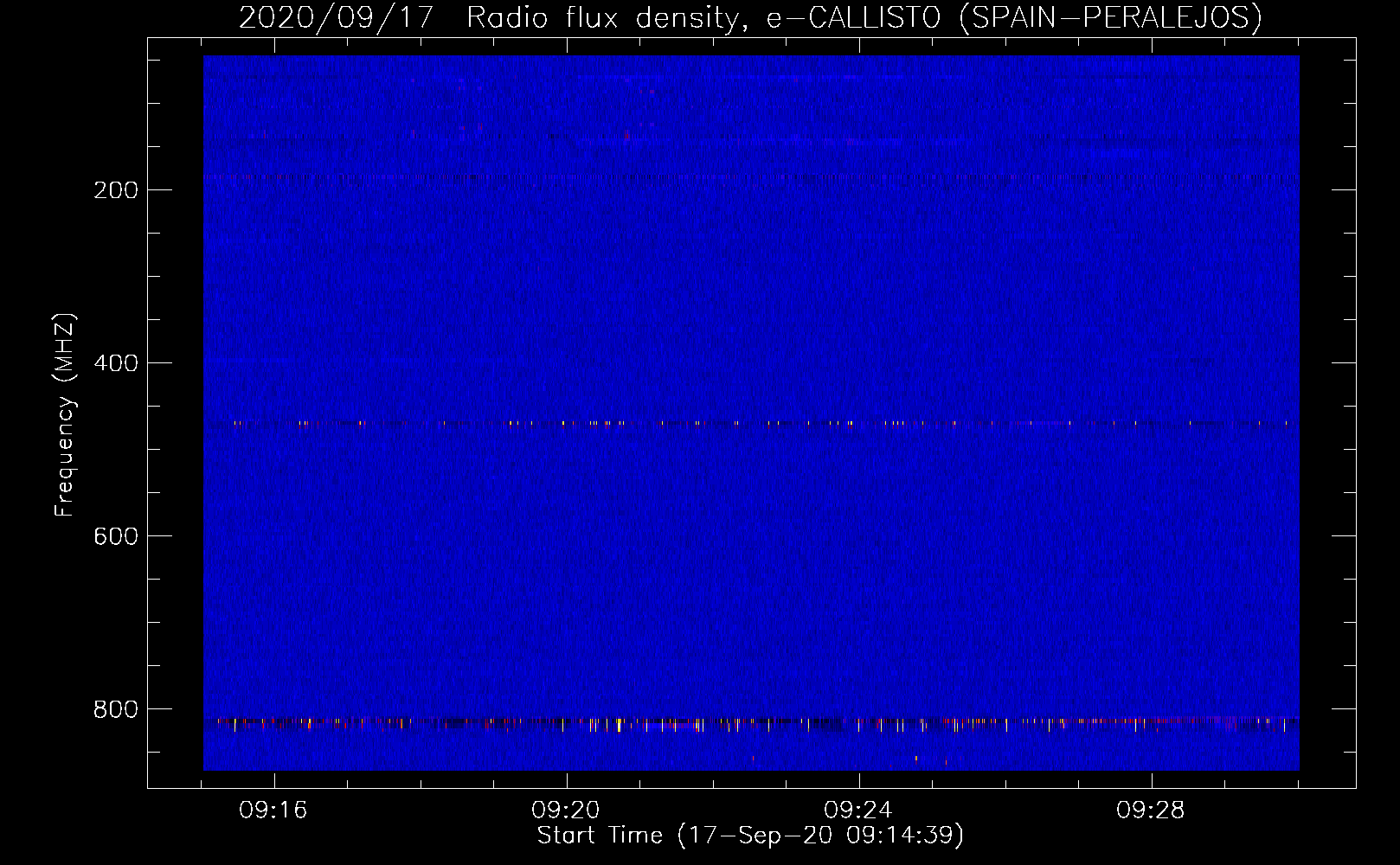Click the 600 frequency tick label
This screenshot has width=1400, height=865.
[x=116, y=536]
